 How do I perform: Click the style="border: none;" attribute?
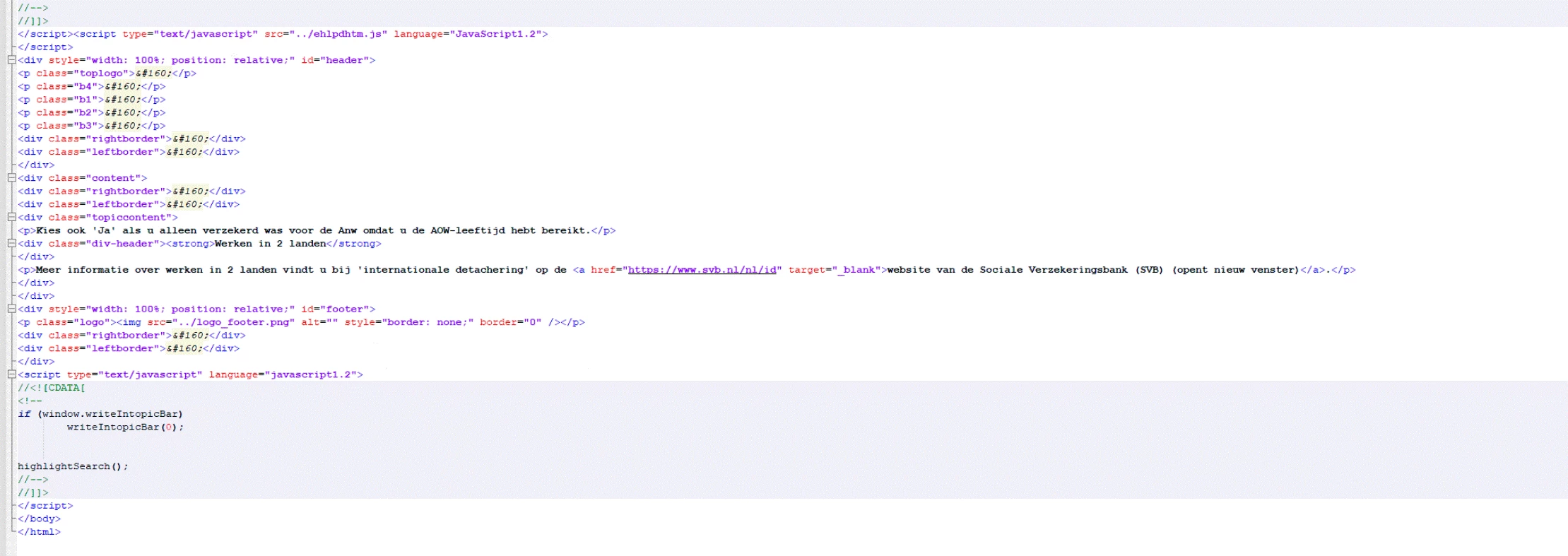[x=409, y=322]
